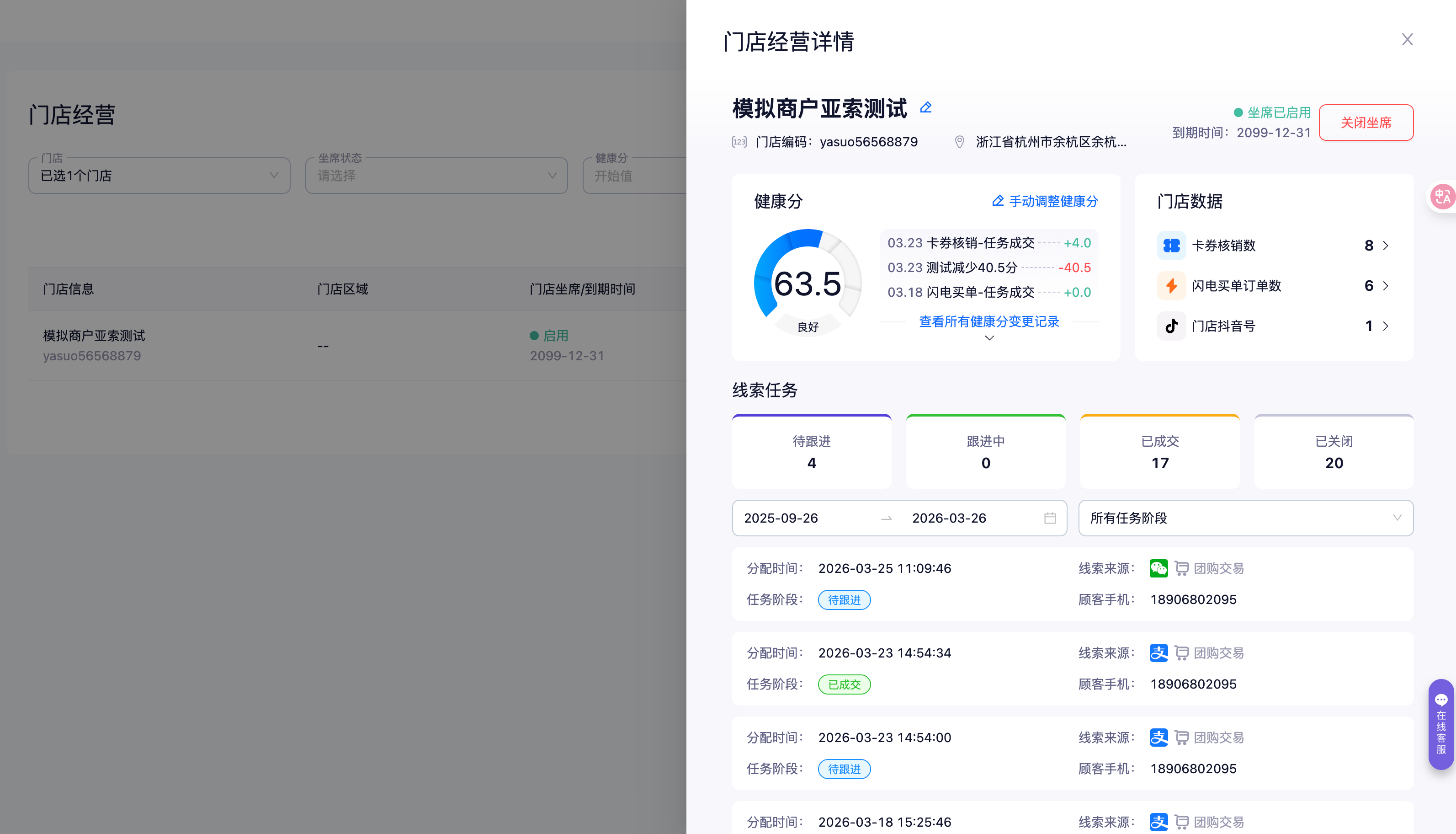
Task: Open 门店 selector showing 已选1个门店
Action: click(159, 176)
